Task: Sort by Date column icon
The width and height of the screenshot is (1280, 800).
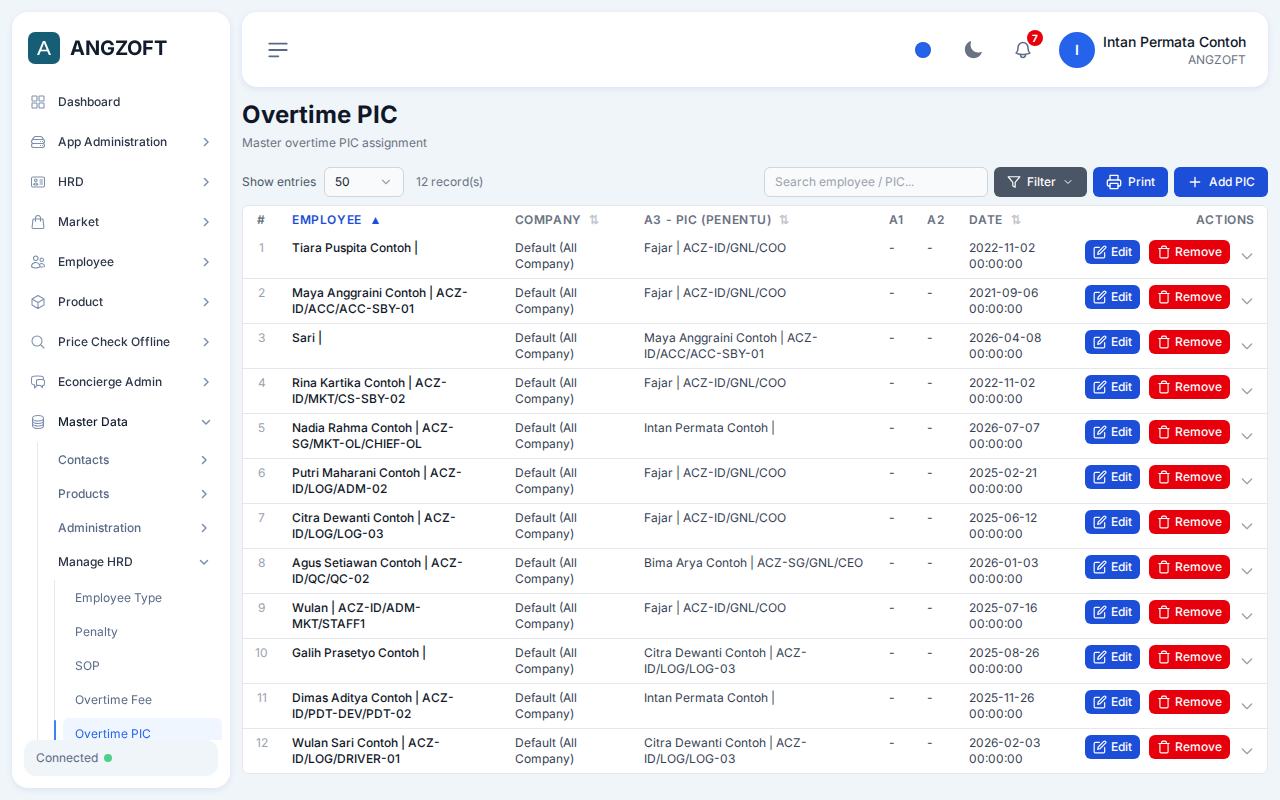Action: [x=1016, y=220]
